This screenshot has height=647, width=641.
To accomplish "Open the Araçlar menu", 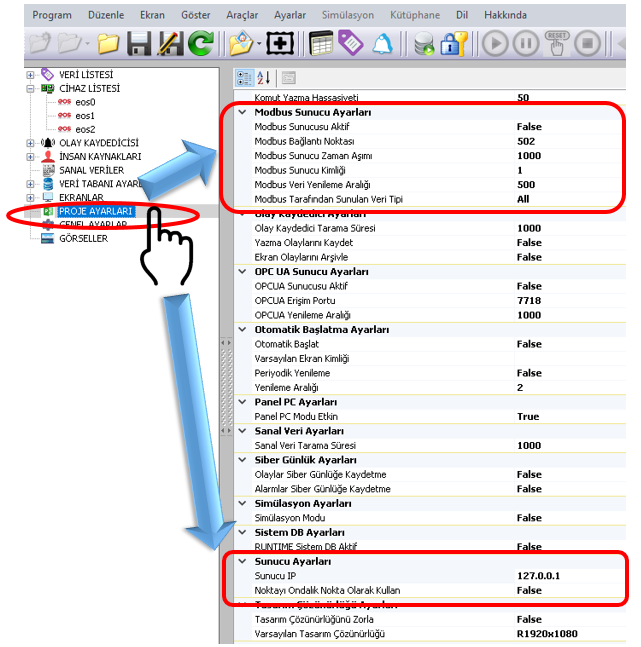I will tap(242, 15).
